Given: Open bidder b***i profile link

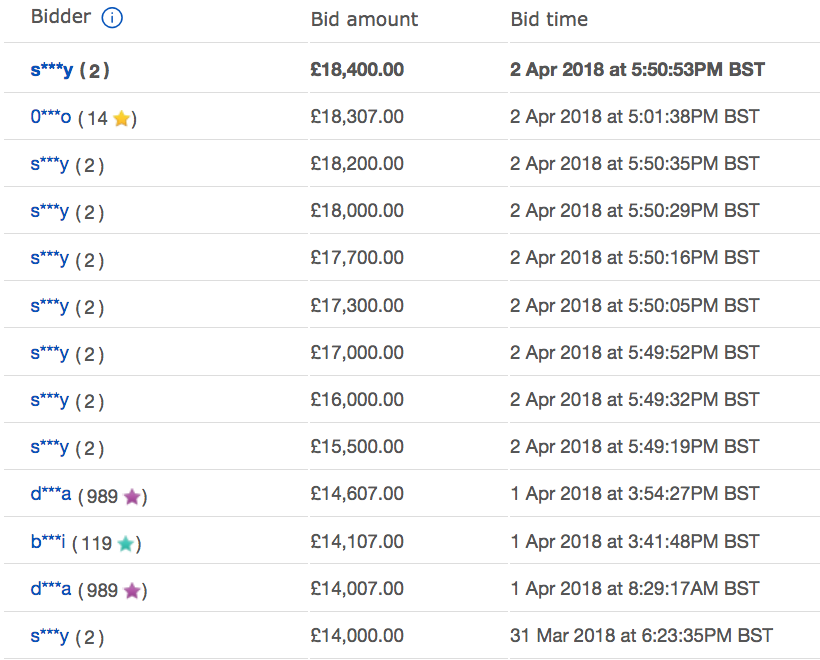Looking at the screenshot, I should point(48,543).
